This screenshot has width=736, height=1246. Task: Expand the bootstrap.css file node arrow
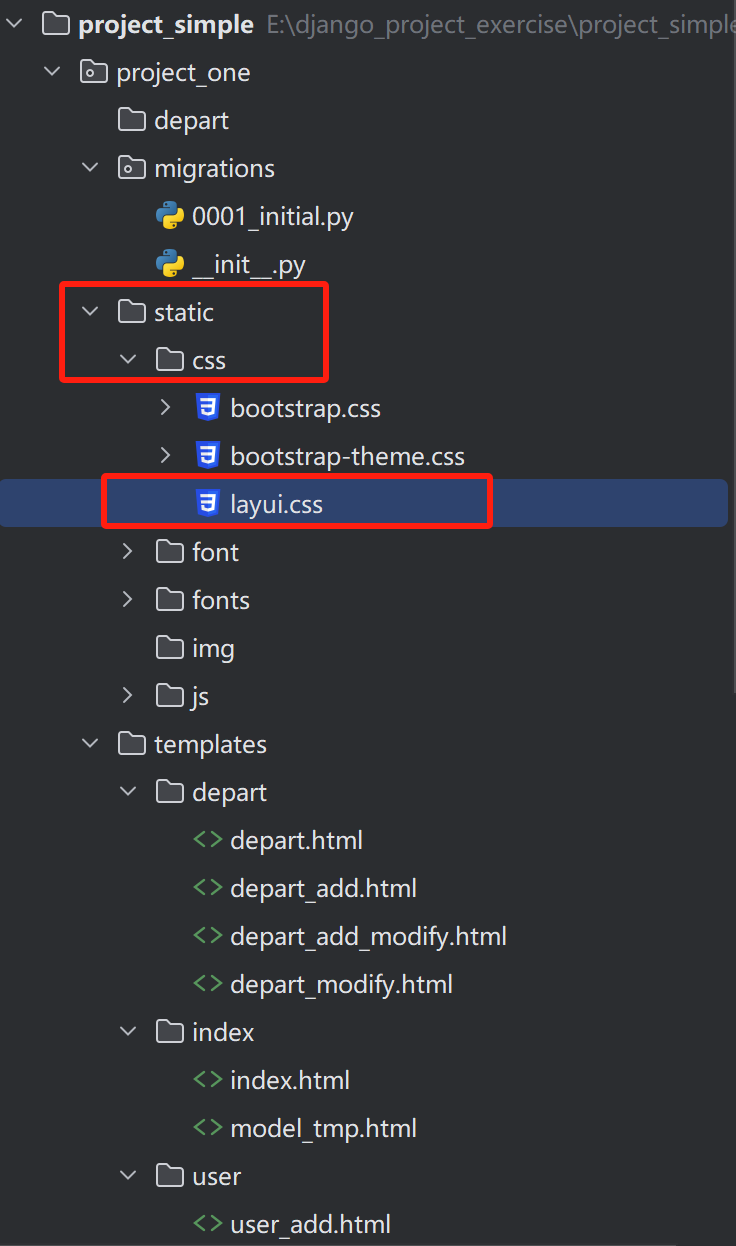[x=166, y=408]
